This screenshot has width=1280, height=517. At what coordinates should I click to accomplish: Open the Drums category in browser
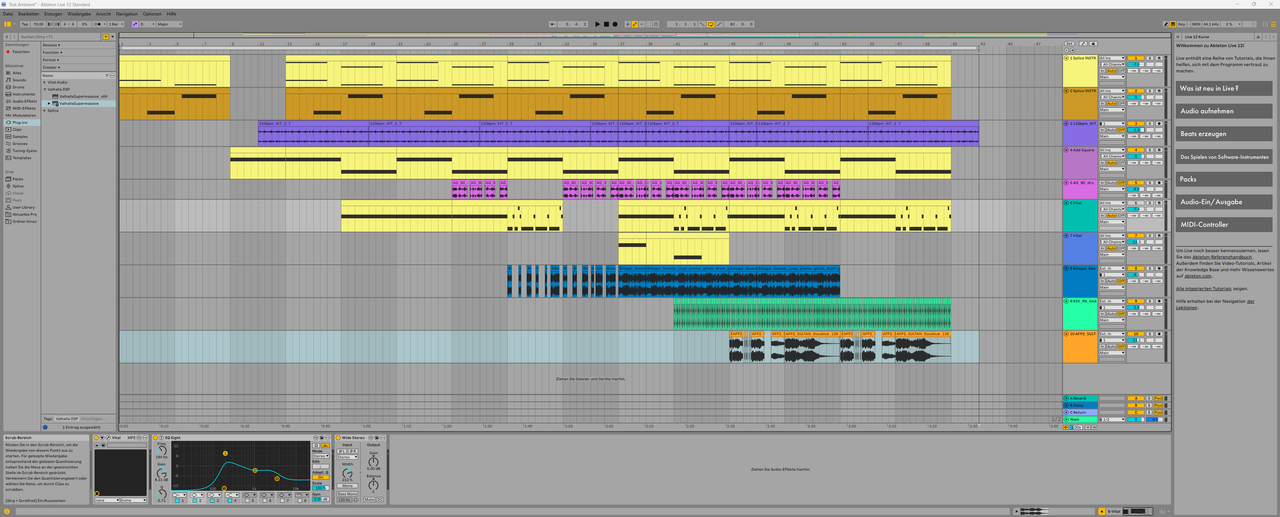point(17,87)
